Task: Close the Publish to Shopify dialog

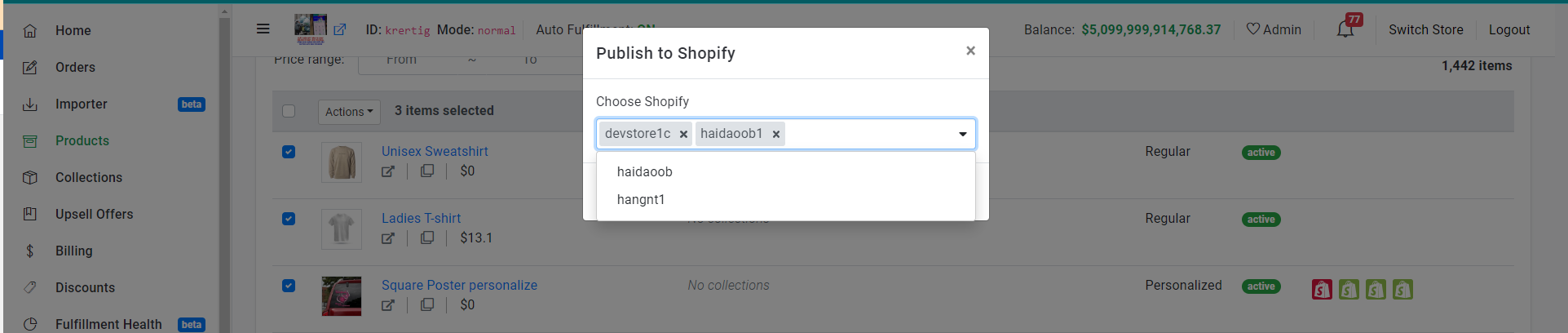Action: 970,51
